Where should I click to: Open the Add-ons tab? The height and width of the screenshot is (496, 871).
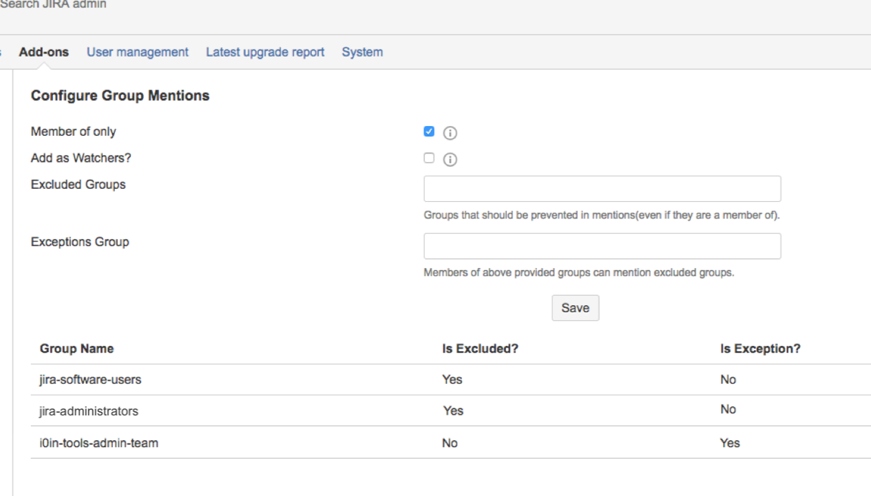44,52
